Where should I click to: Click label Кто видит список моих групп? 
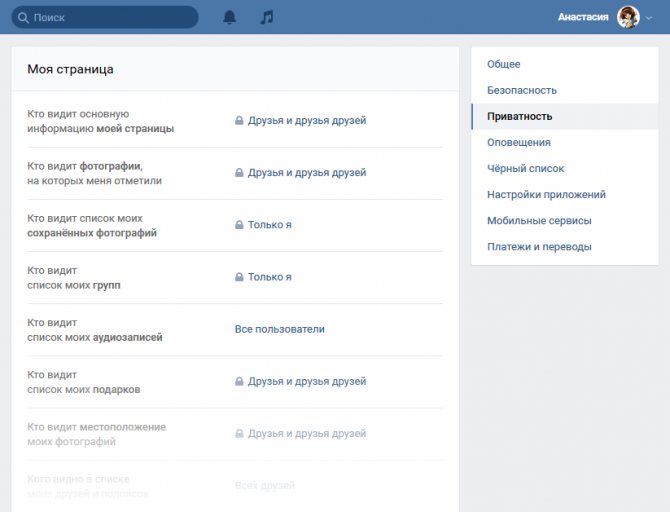click(74, 278)
